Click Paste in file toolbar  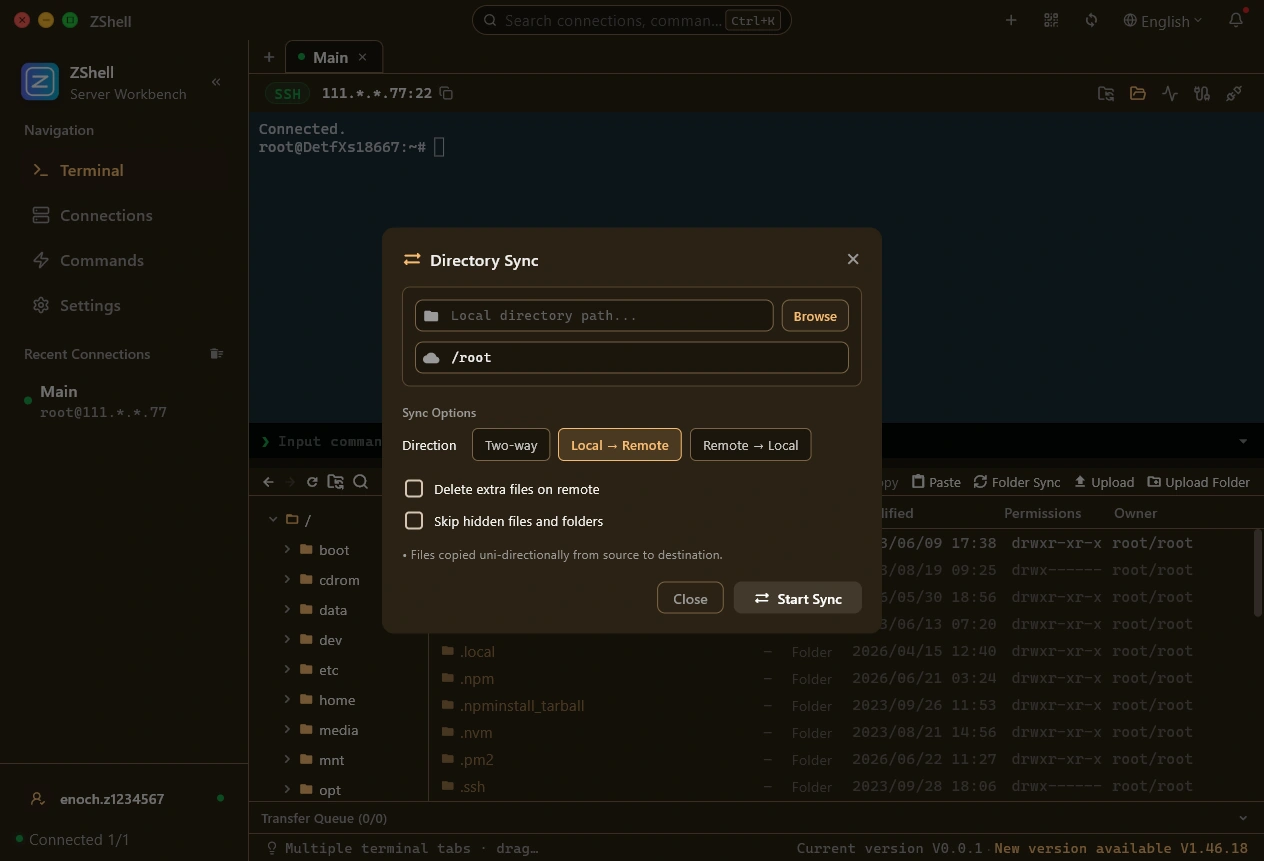(936, 482)
